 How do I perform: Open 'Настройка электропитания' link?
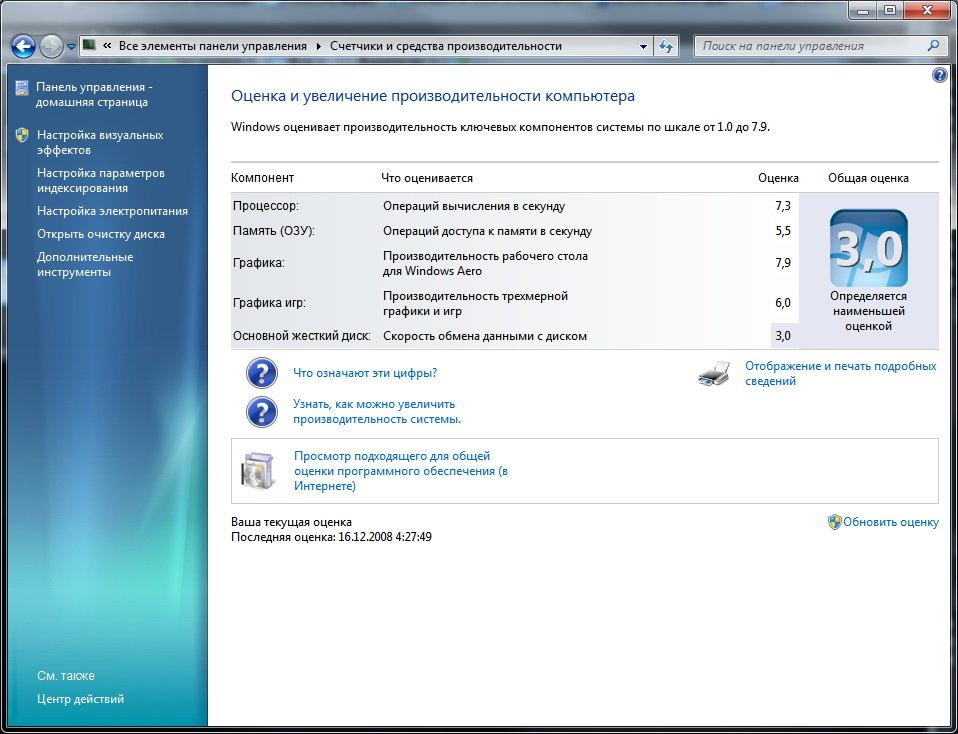click(112, 211)
